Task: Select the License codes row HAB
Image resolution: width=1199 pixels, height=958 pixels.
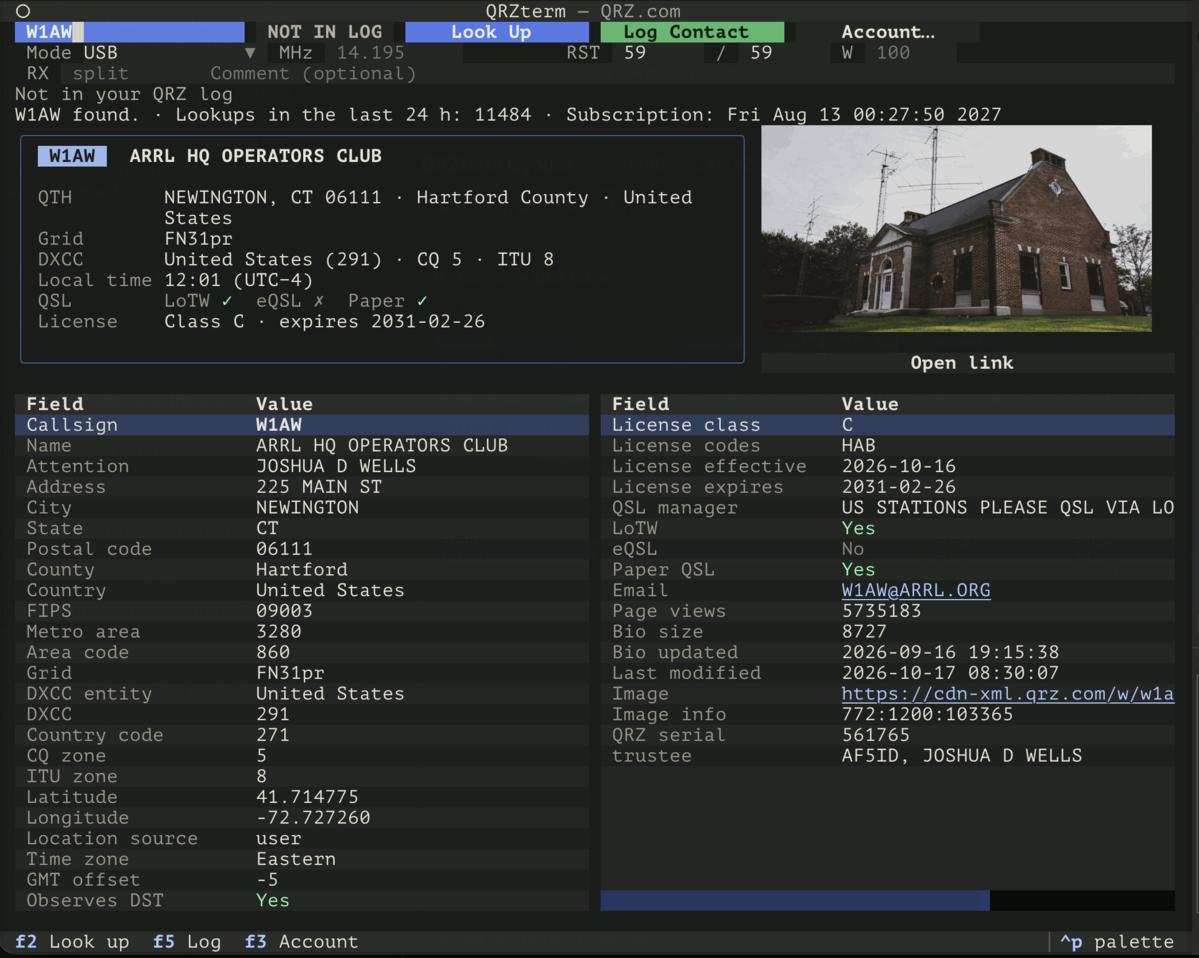Action: point(888,445)
